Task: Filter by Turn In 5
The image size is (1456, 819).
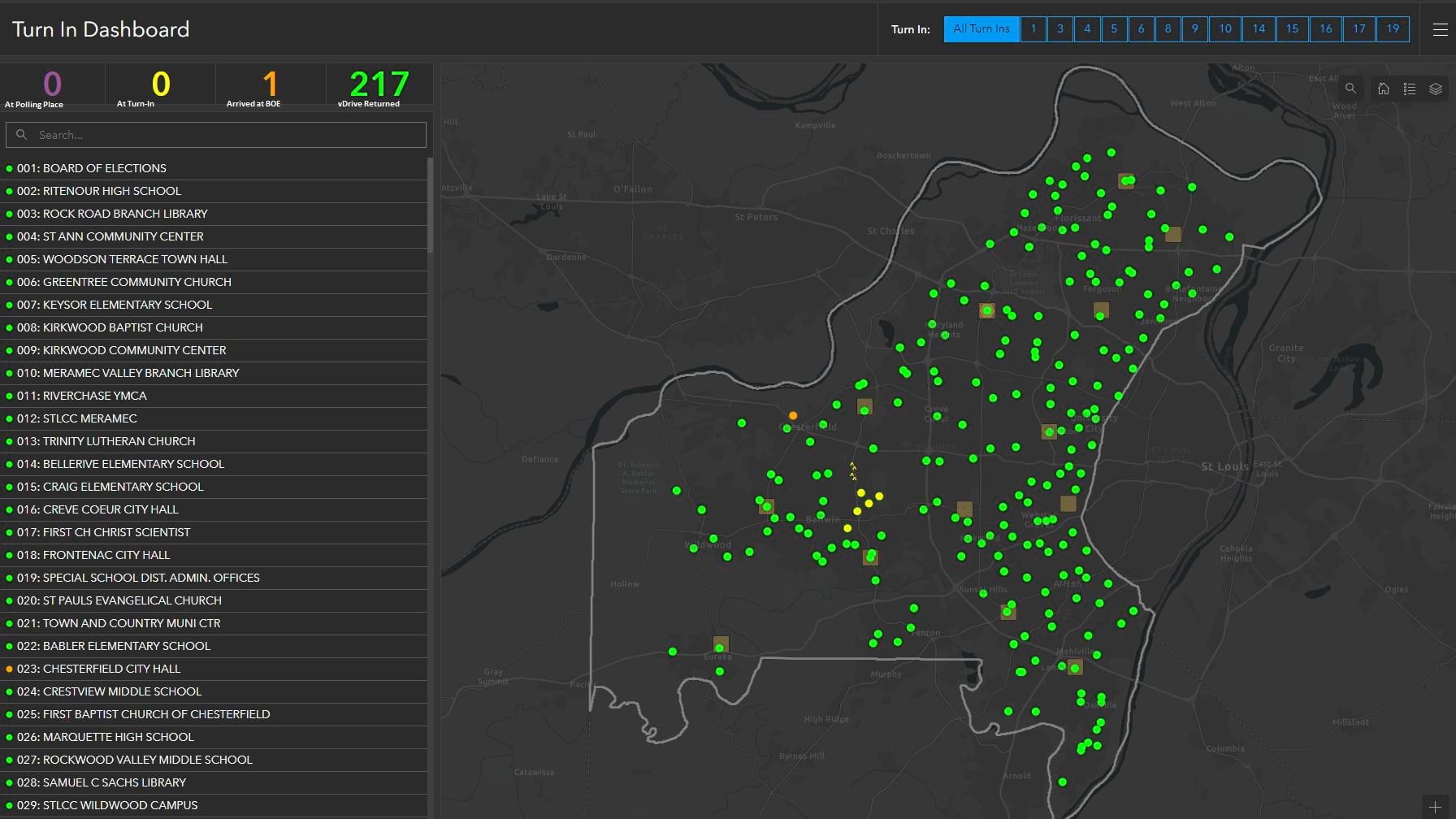Action: tap(1114, 29)
